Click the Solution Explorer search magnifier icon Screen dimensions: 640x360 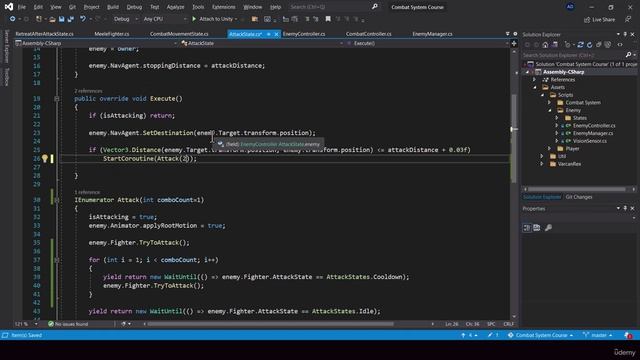click(628, 55)
